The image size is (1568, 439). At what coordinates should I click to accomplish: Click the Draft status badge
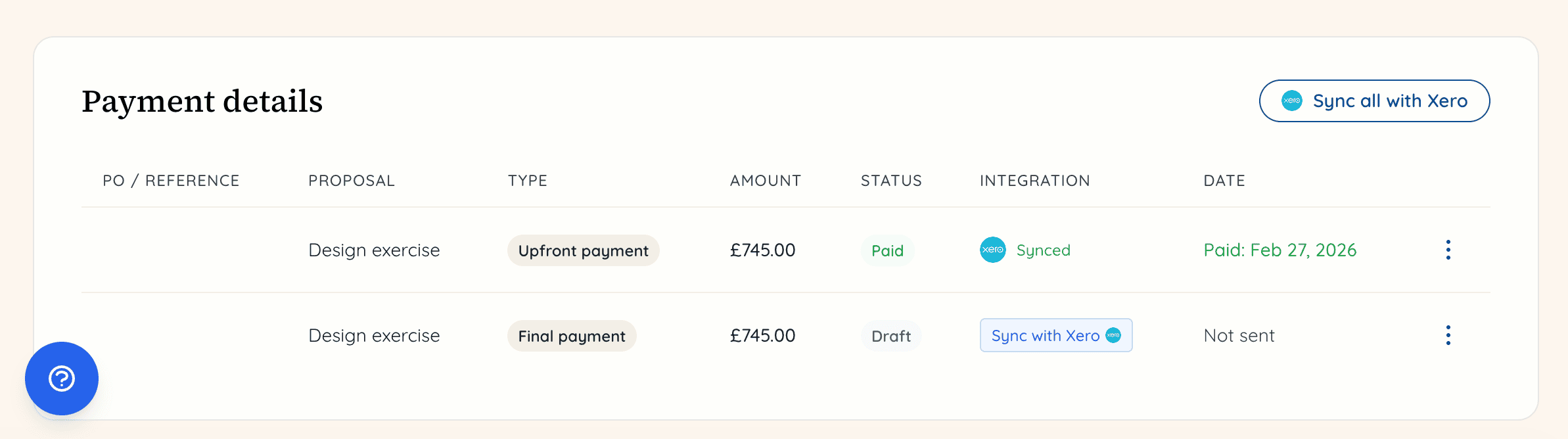pyautogui.click(x=890, y=336)
